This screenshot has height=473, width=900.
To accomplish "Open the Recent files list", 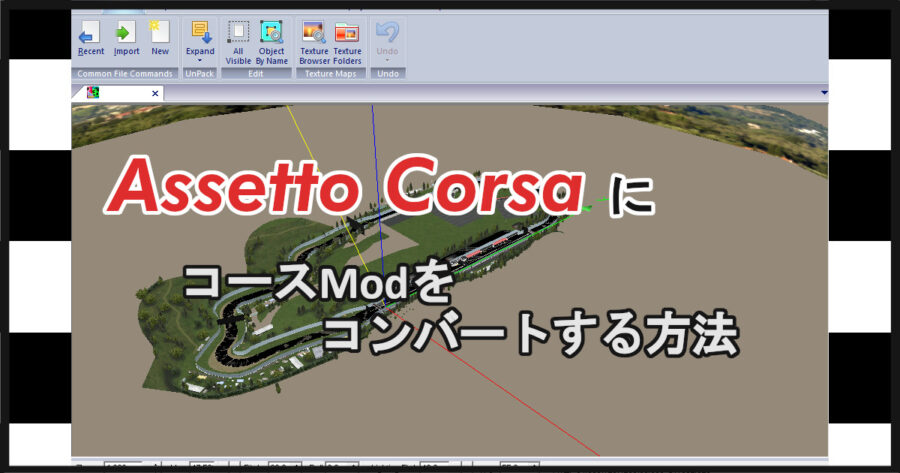I will coord(91,39).
